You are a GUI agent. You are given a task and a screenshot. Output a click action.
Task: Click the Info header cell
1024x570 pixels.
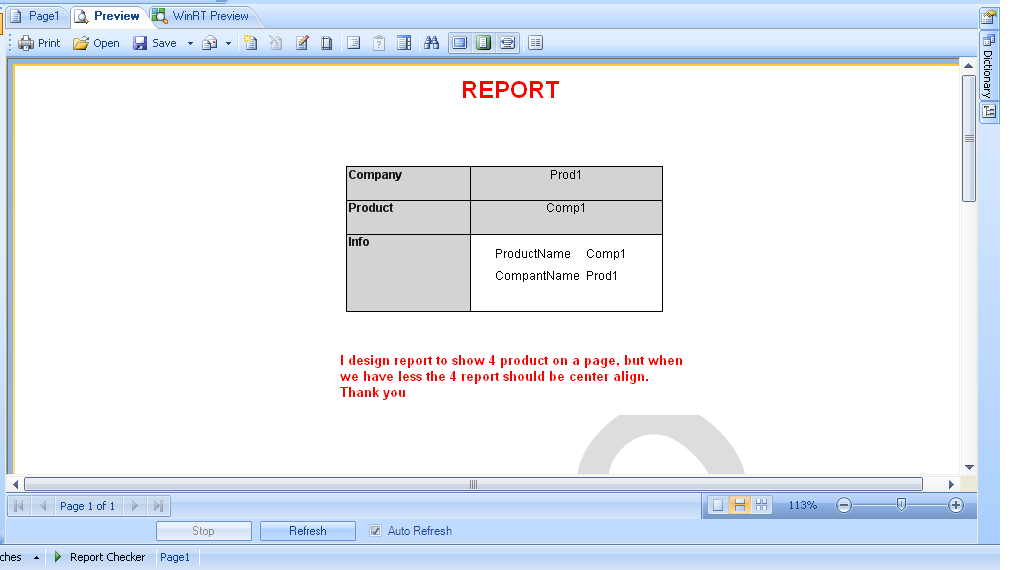tap(408, 273)
